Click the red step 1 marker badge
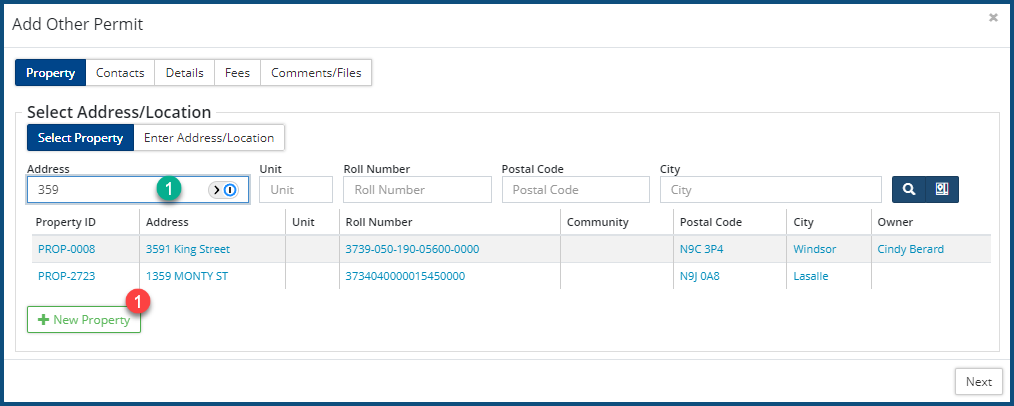 pos(141,299)
